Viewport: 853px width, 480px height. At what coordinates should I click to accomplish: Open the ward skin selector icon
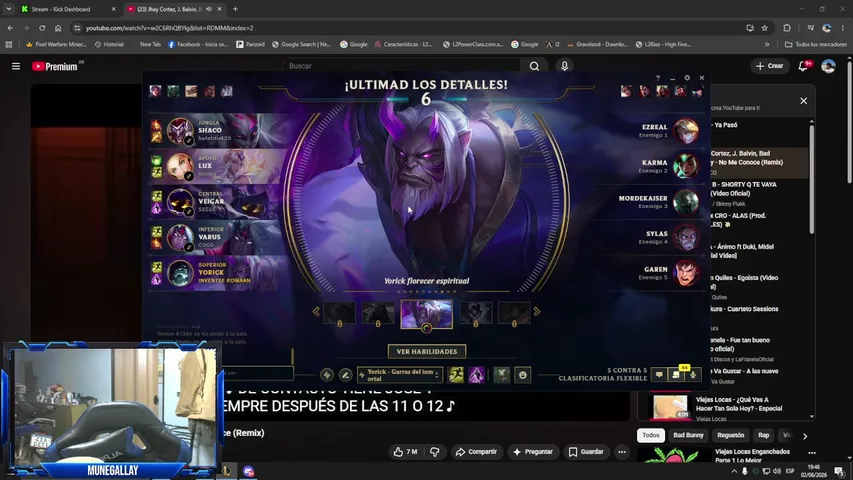[x=502, y=374]
